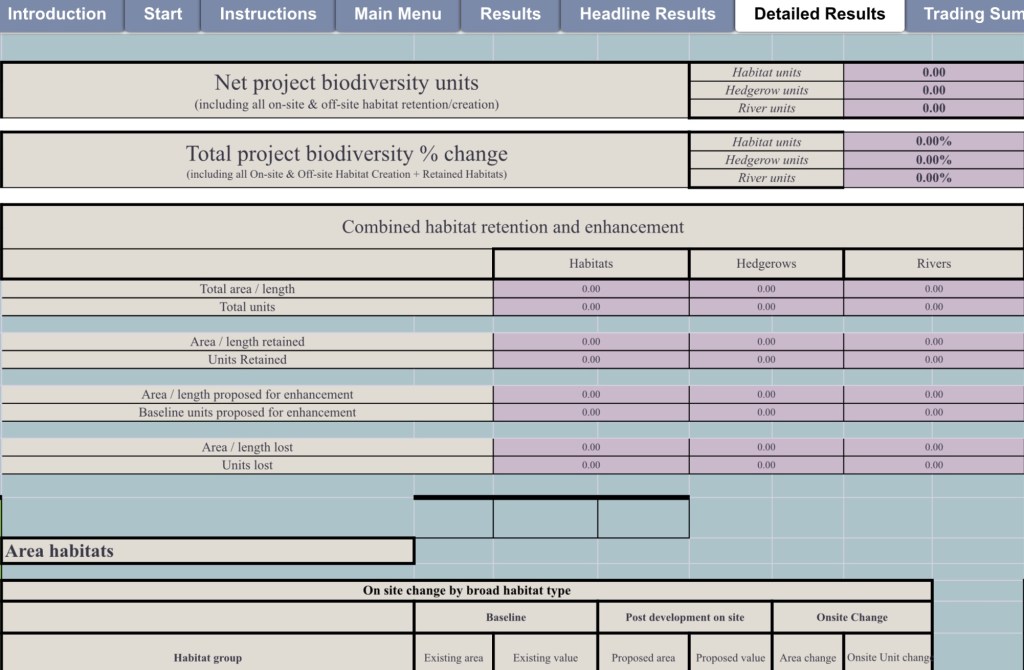
Task: Select Baseline units proposed for enhancement Rivers cell
Action: point(933,412)
